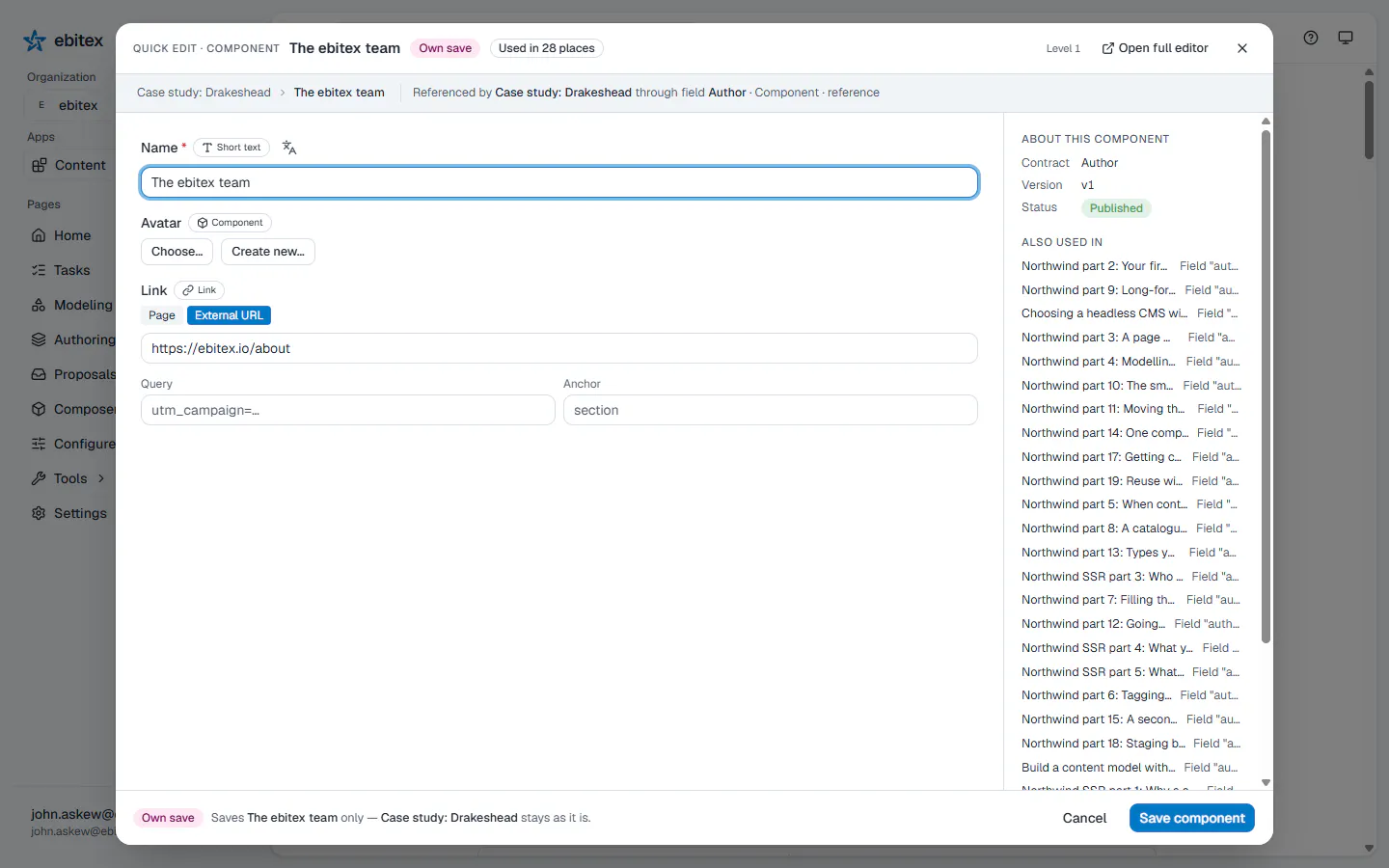Open the help icon in top bar

[1310, 38]
